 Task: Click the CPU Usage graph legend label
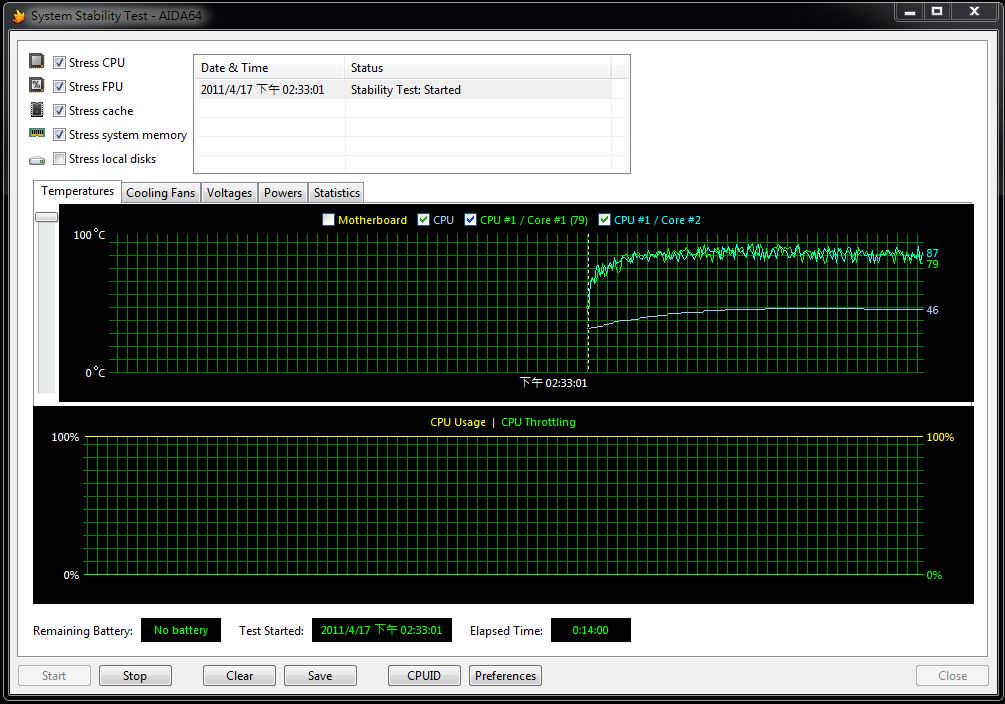(x=458, y=422)
